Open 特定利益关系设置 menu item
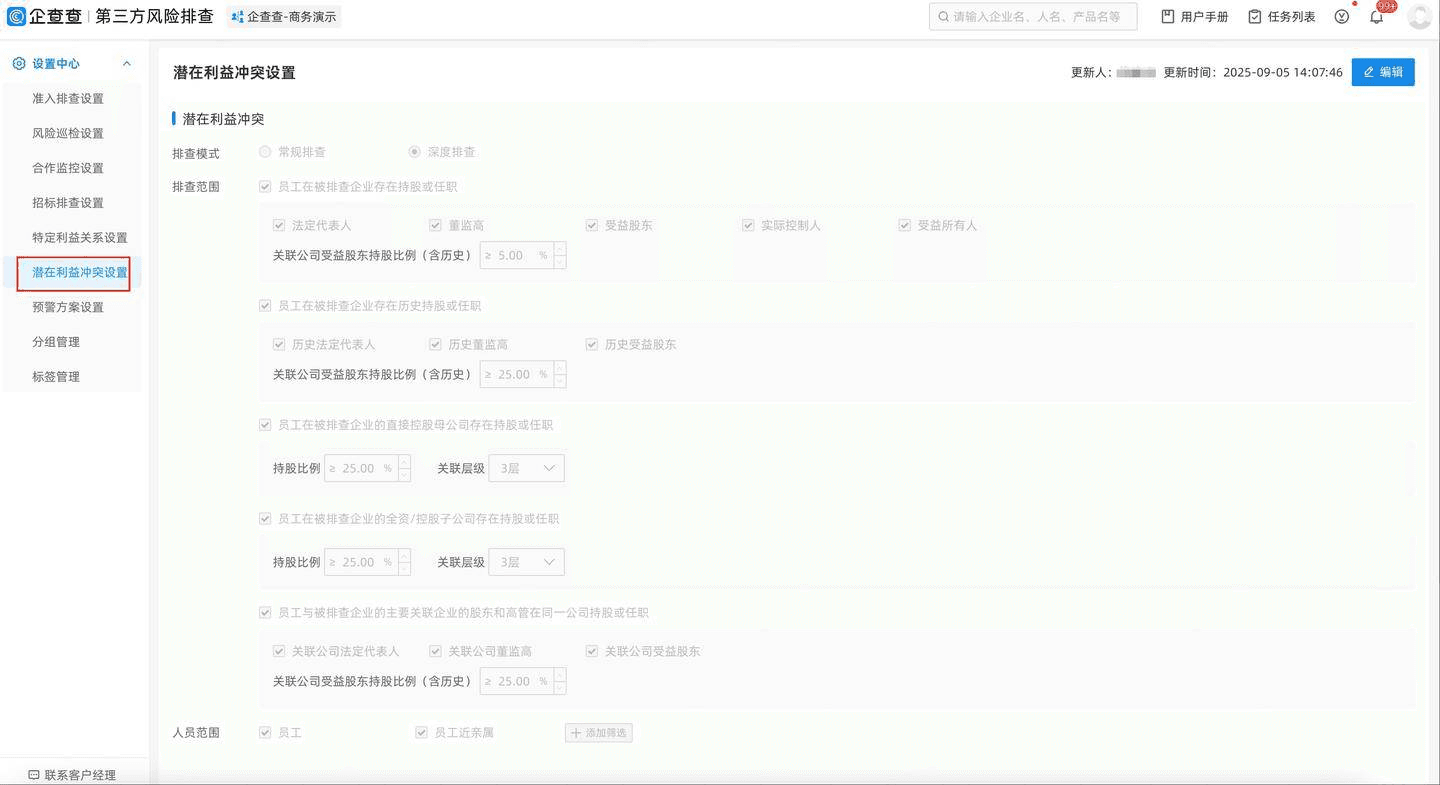 click(80, 238)
